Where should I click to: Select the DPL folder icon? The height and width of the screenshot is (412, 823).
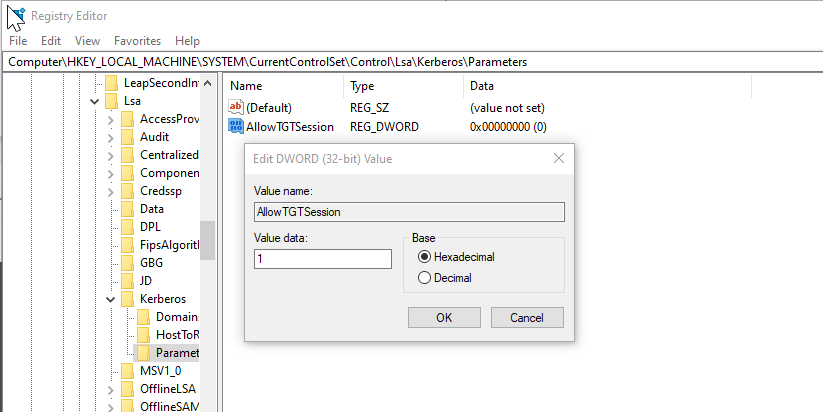[x=128, y=227]
